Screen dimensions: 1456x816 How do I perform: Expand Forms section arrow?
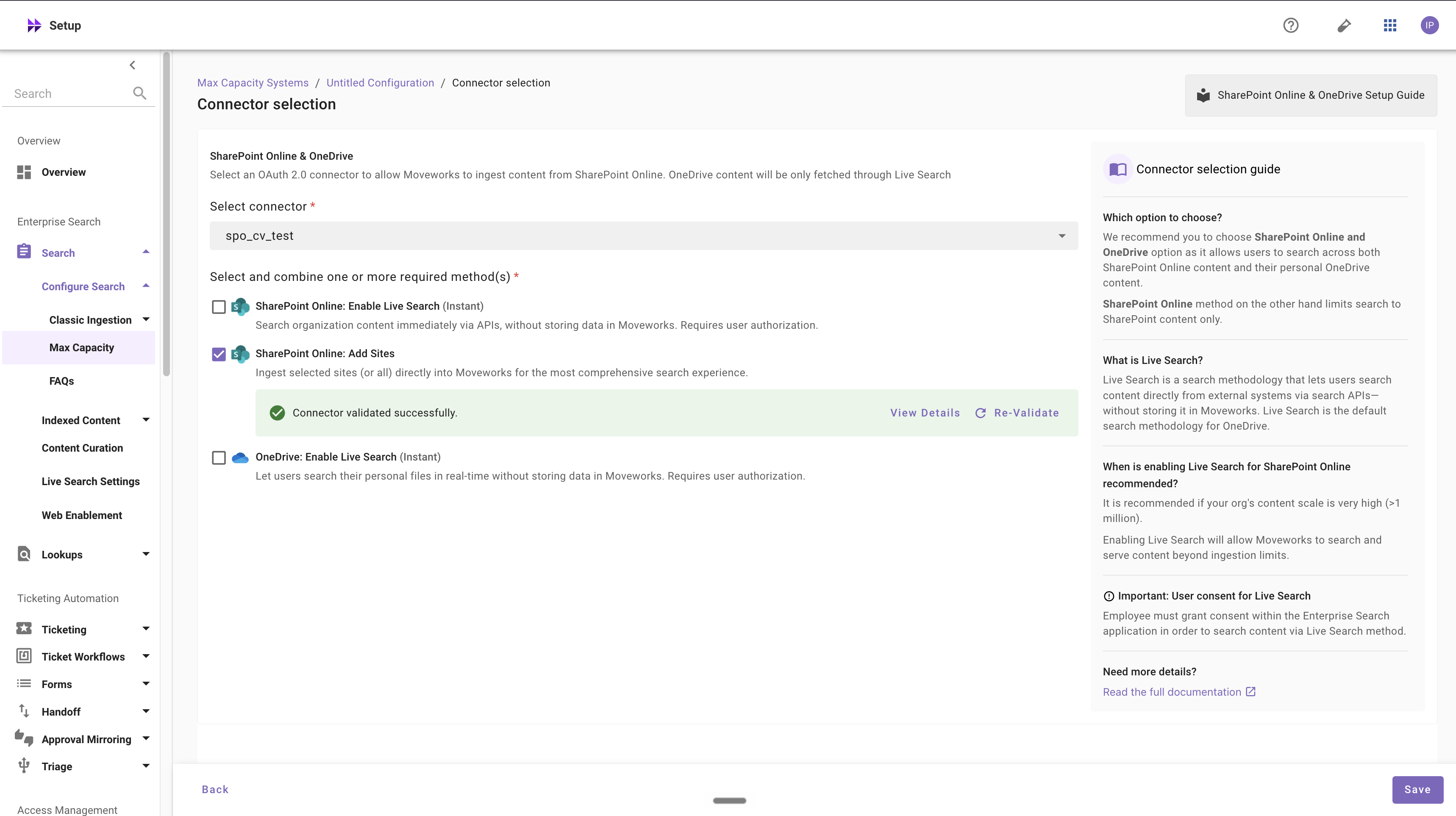(146, 684)
